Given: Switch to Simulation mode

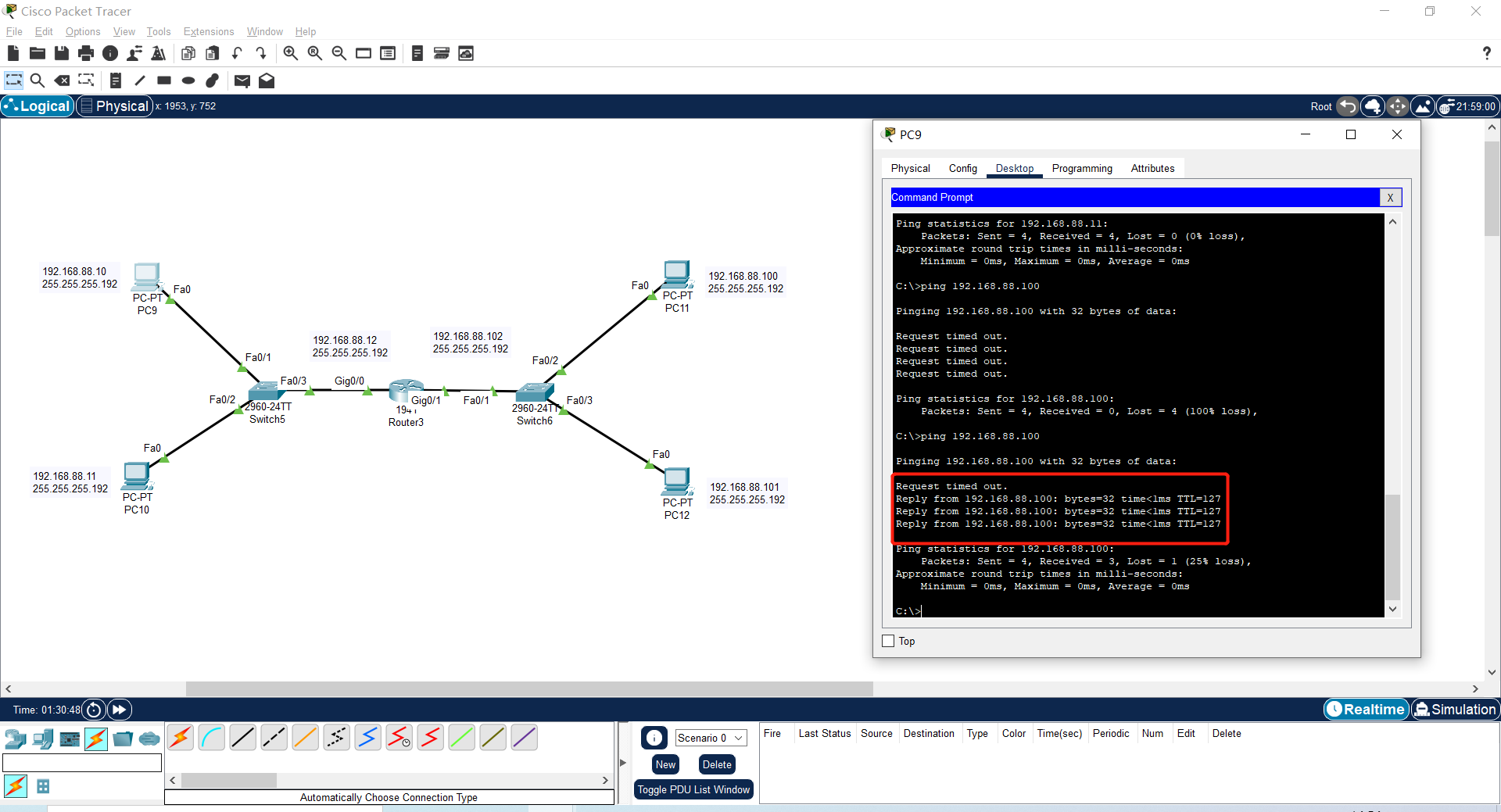Looking at the screenshot, I should [1455, 710].
